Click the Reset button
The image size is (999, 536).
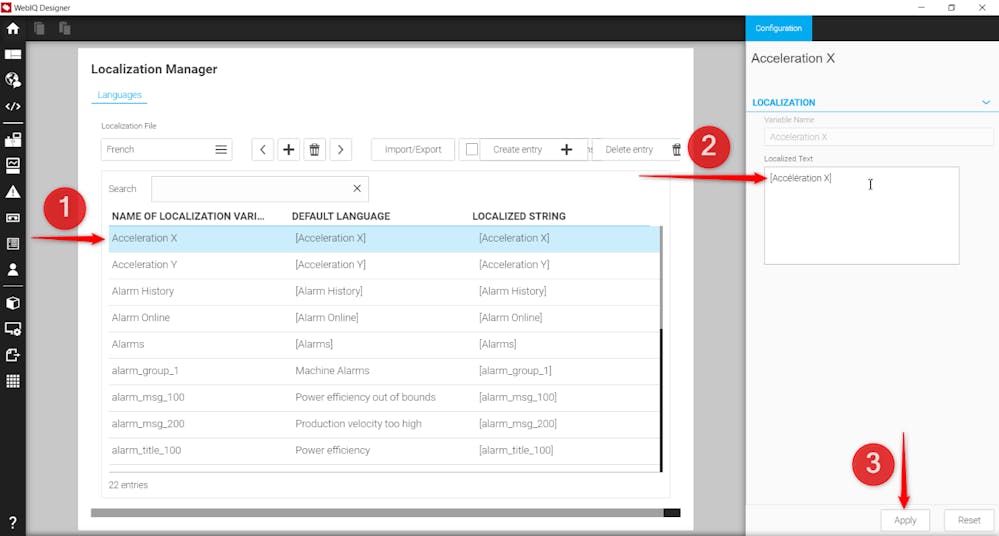click(x=969, y=520)
